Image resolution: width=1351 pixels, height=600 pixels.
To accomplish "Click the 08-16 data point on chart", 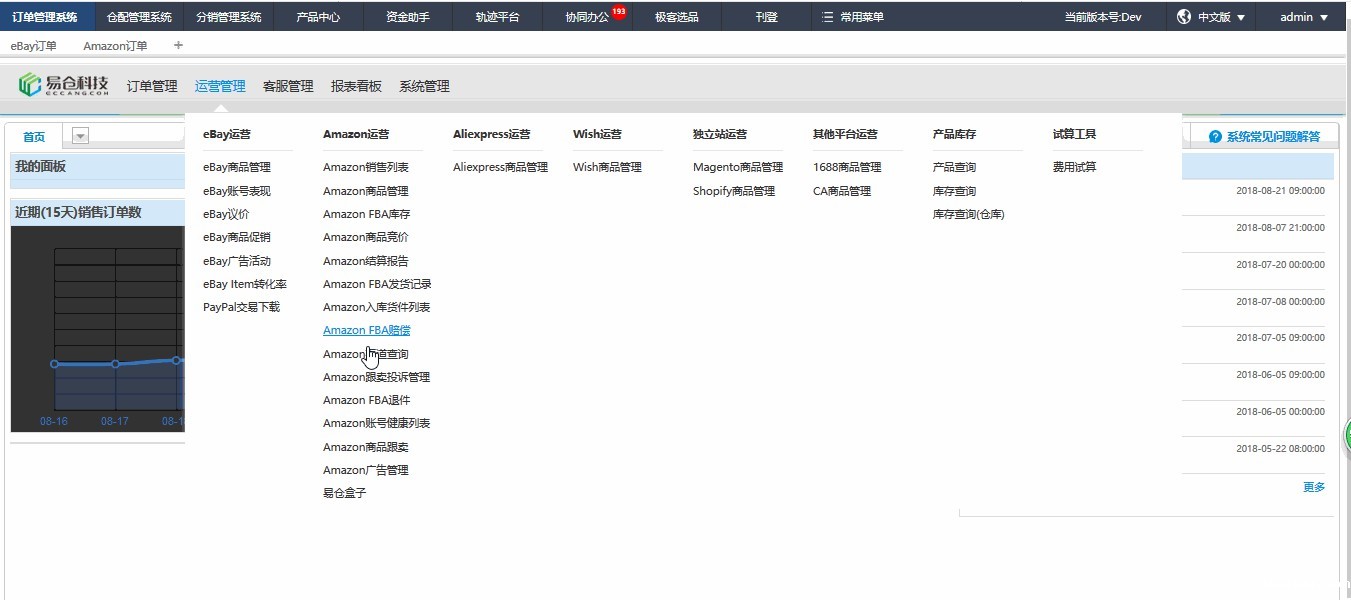I will [x=54, y=364].
